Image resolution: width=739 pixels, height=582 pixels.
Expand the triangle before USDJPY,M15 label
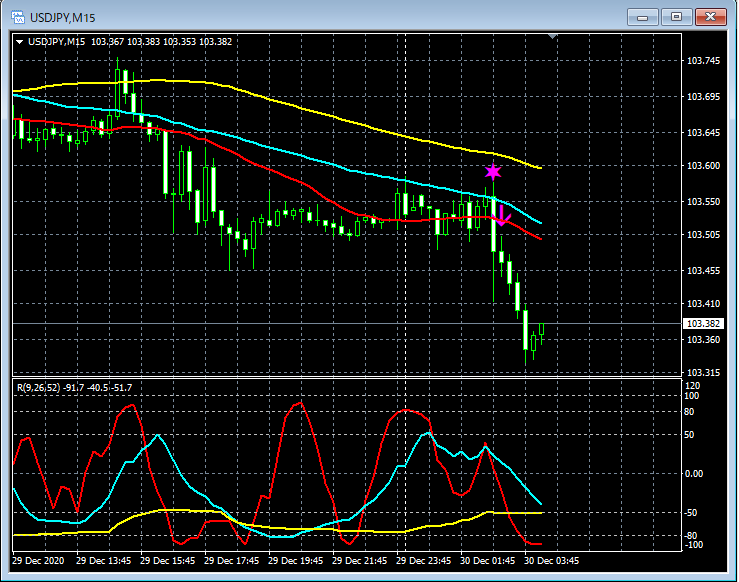(x=20, y=42)
